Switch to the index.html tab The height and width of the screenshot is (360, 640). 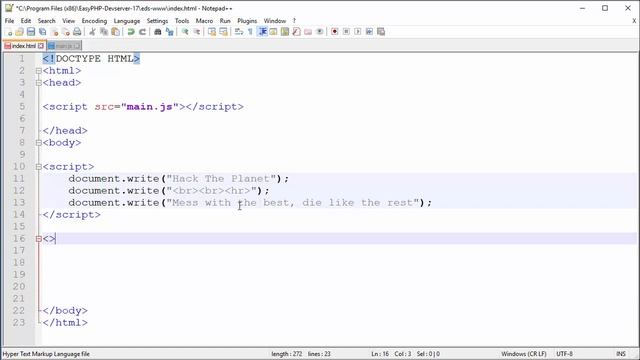(24, 46)
